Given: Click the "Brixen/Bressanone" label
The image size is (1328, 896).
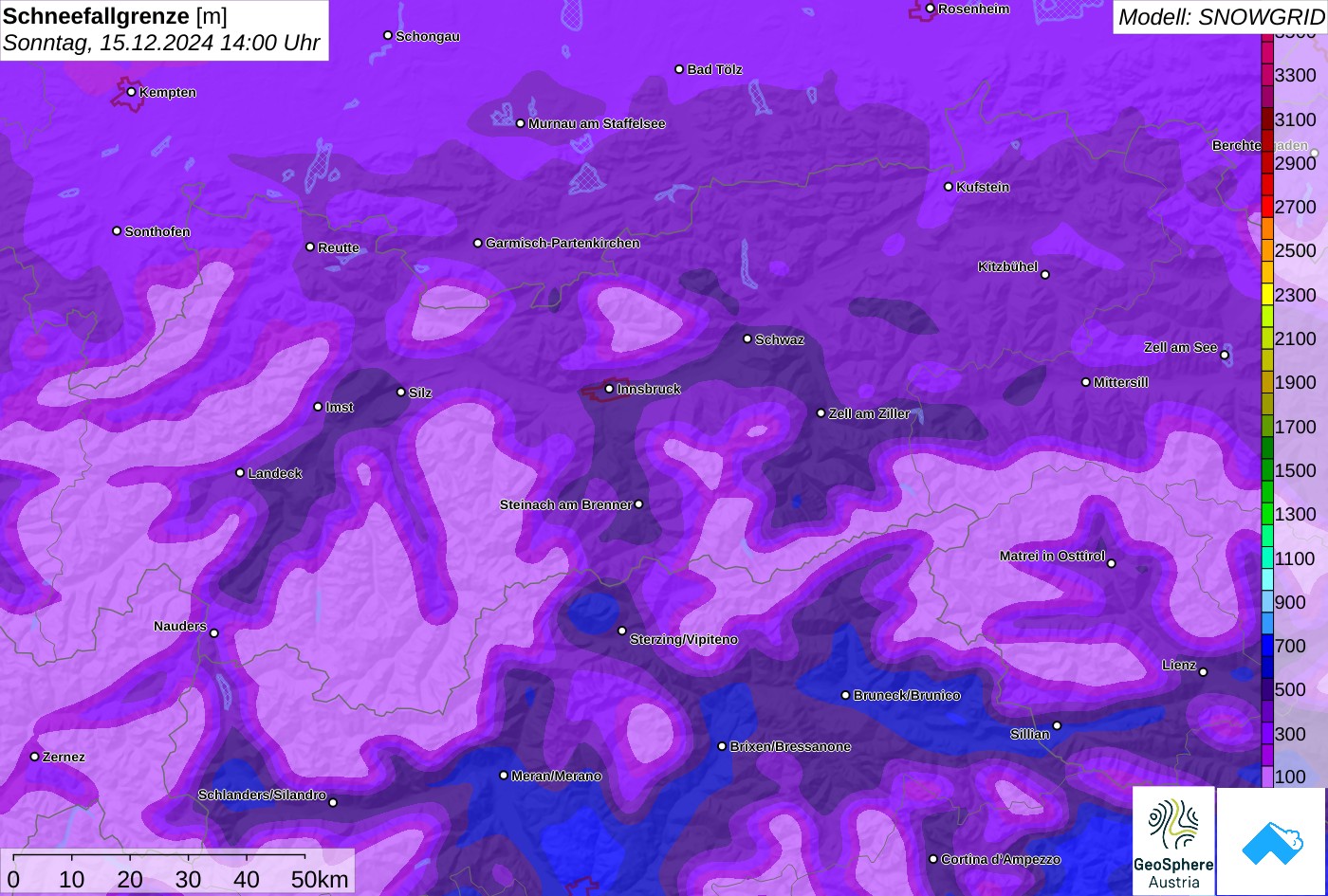Looking at the screenshot, I should [x=790, y=747].
